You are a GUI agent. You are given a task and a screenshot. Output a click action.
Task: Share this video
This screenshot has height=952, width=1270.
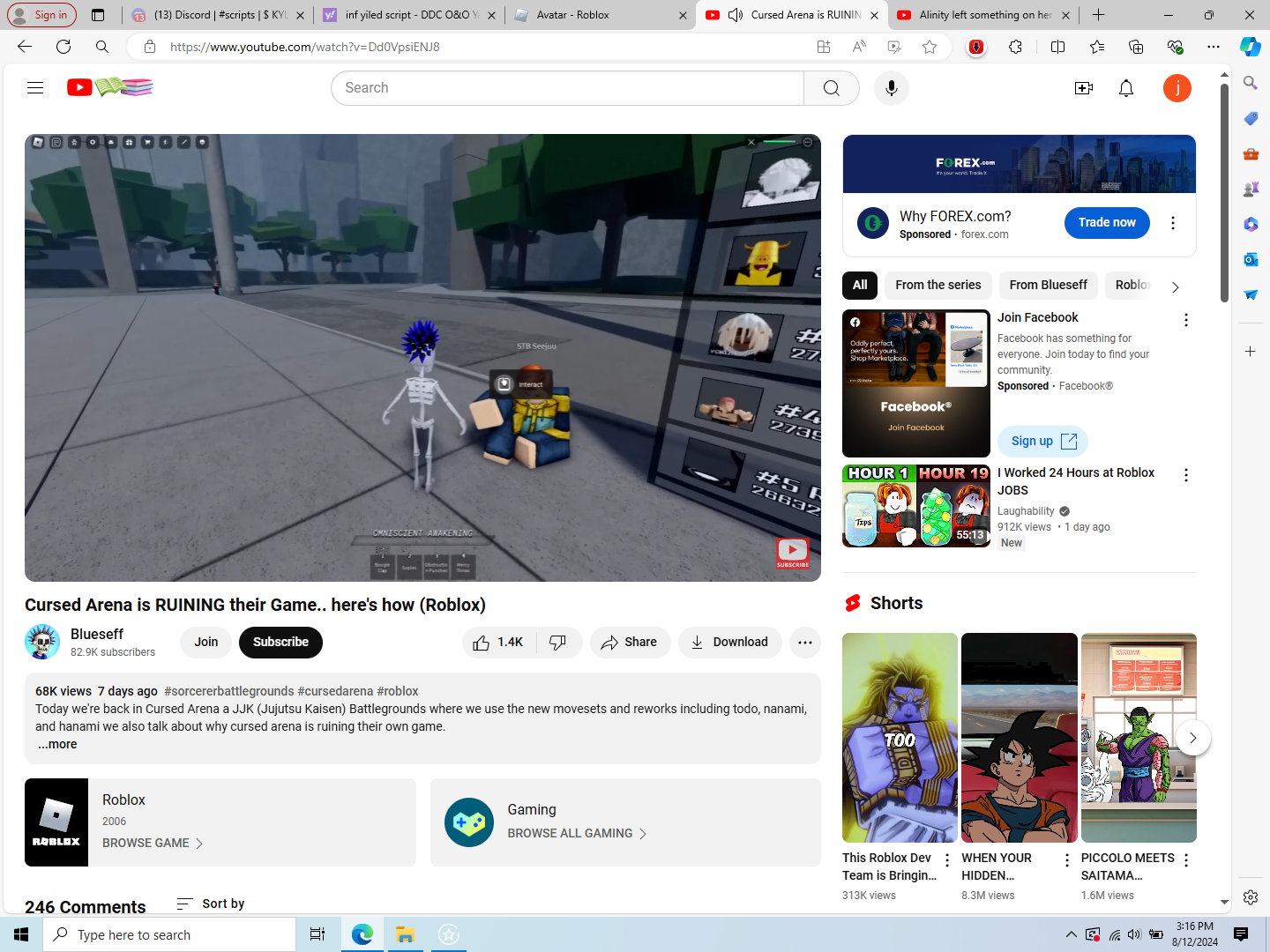point(630,643)
